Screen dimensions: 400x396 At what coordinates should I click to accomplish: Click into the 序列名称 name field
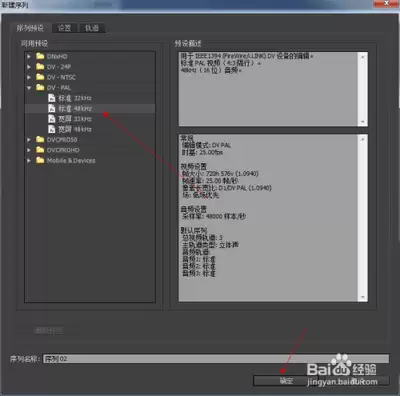point(216,359)
